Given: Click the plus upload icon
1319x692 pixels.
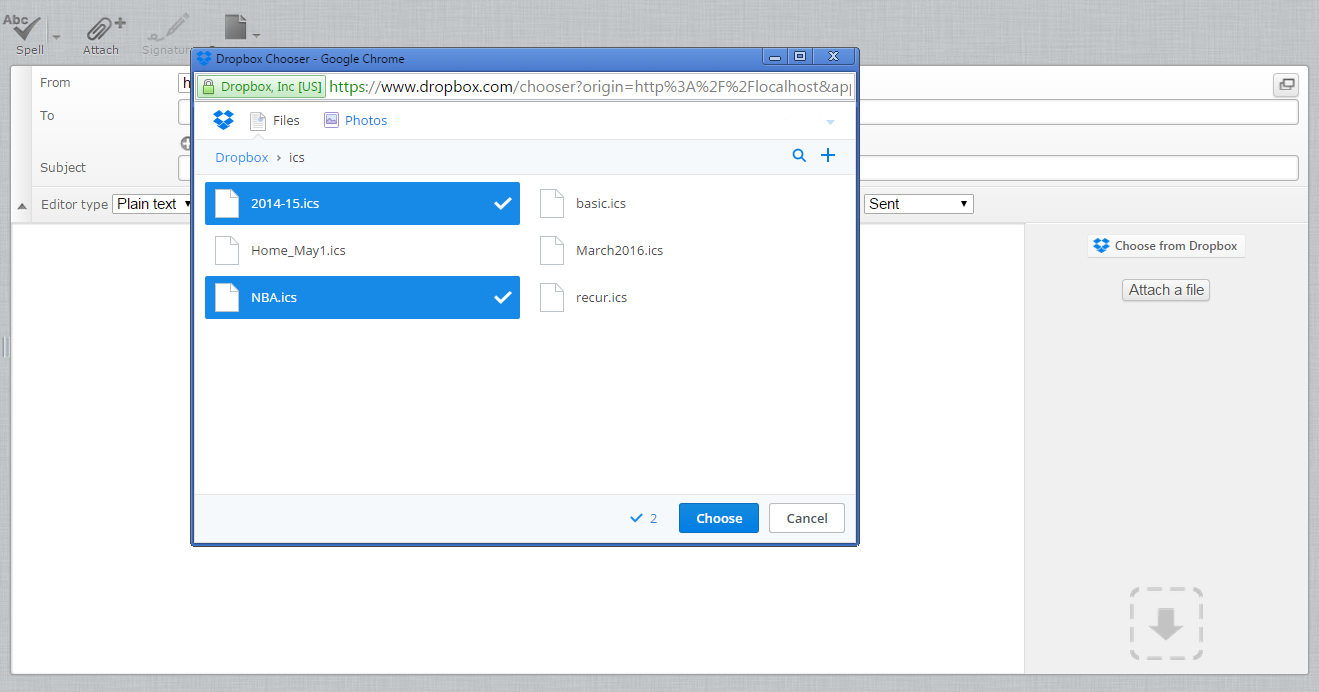Looking at the screenshot, I should 828,155.
